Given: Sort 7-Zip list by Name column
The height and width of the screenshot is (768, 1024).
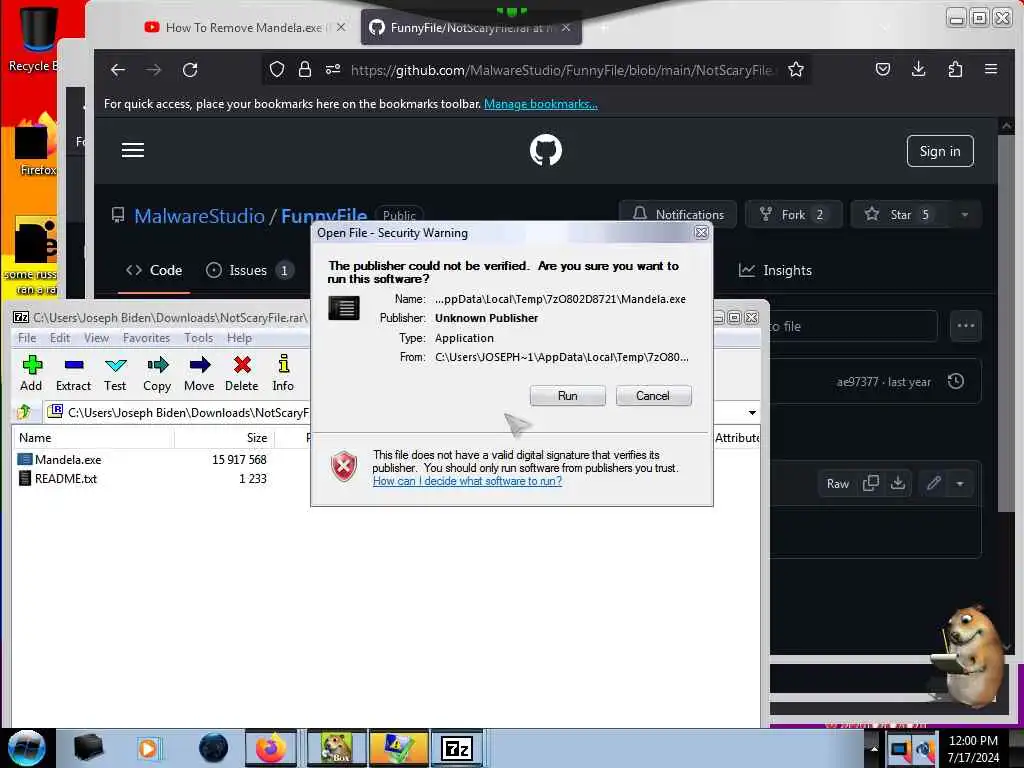Looking at the screenshot, I should (93, 438).
